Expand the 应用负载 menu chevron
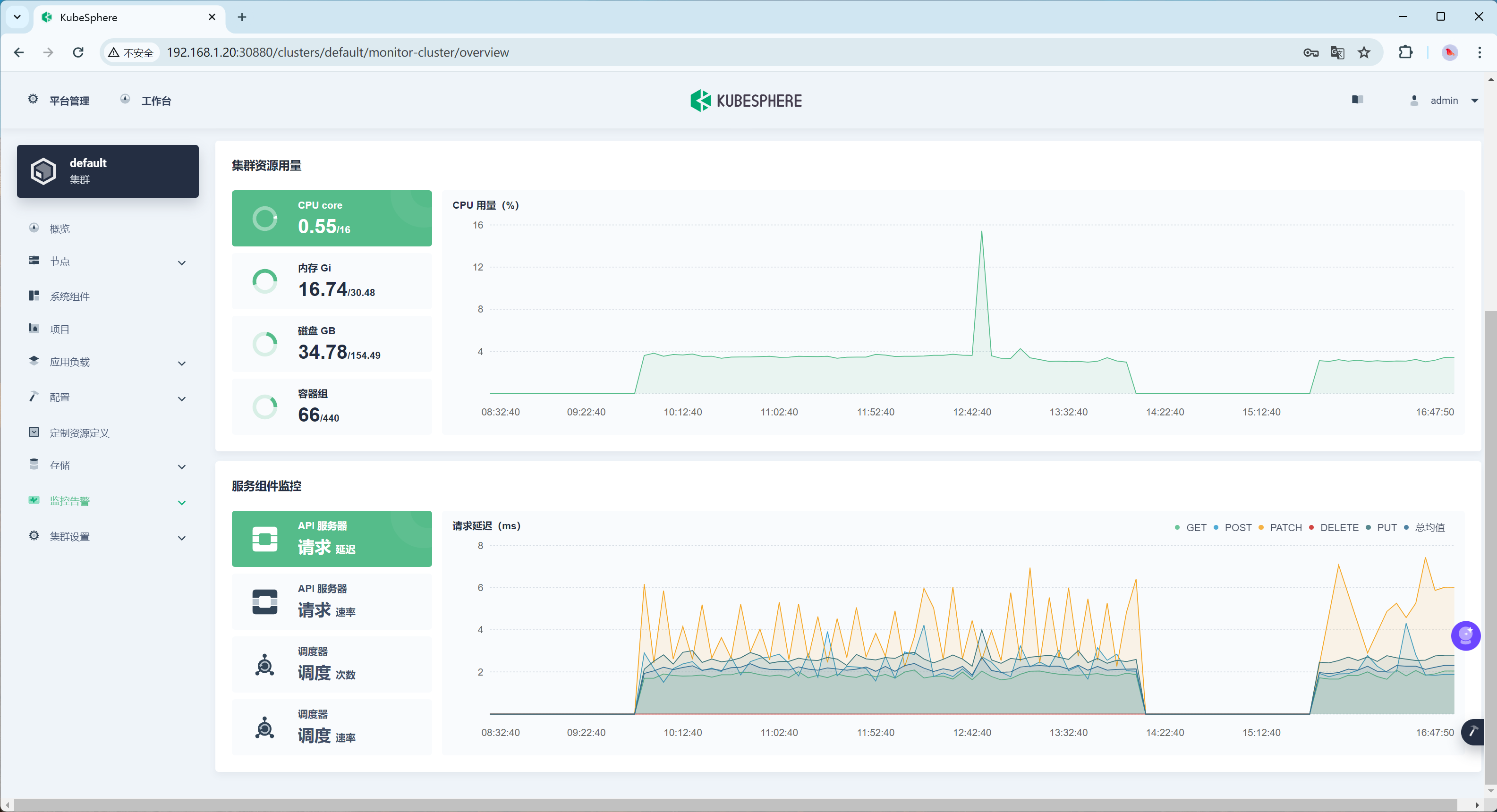Viewport: 1497px width, 812px height. [x=181, y=363]
